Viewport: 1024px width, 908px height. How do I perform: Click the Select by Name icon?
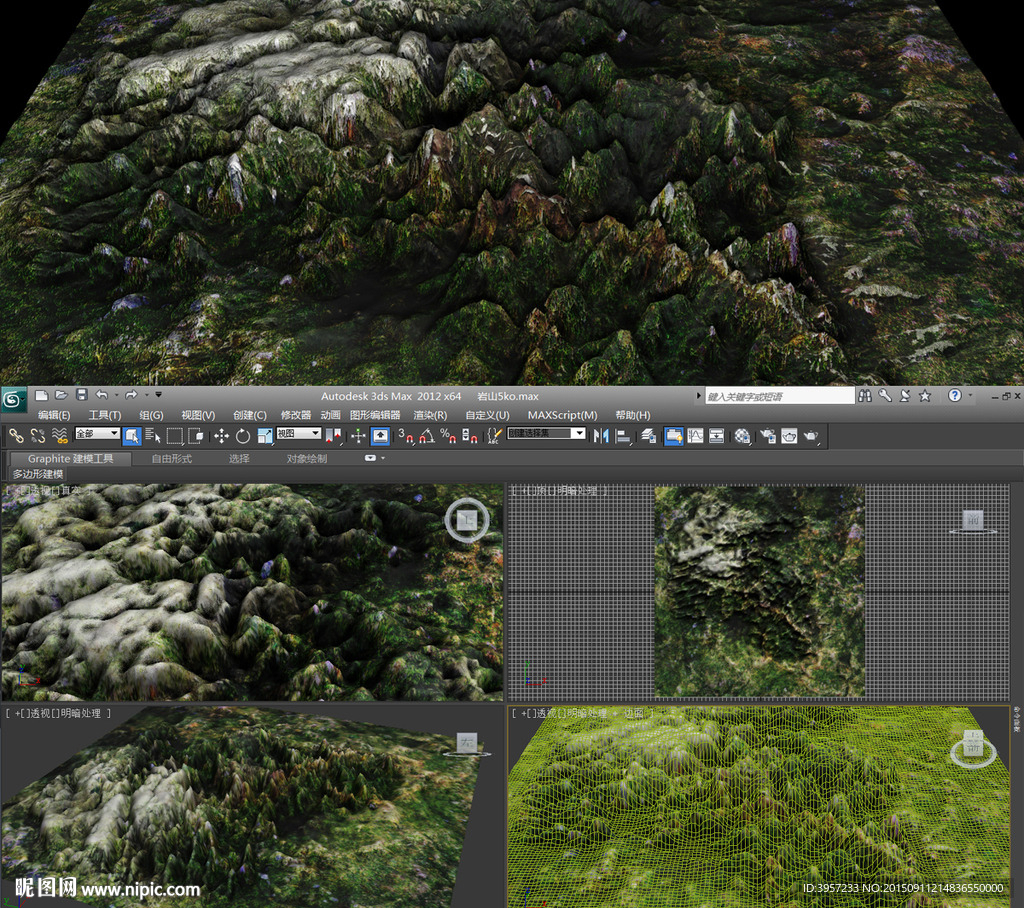(153, 436)
